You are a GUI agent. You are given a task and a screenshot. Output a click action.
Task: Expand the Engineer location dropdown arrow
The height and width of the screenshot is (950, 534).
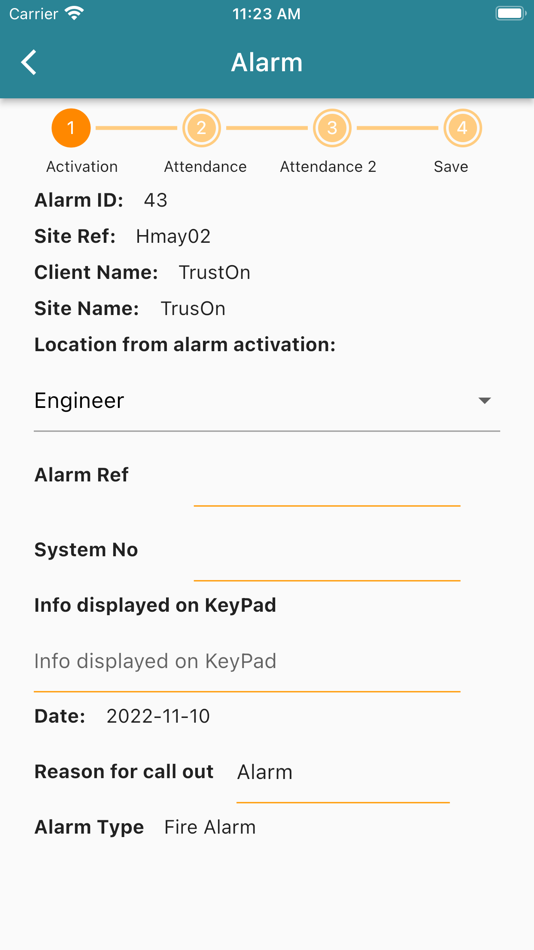(484, 400)
